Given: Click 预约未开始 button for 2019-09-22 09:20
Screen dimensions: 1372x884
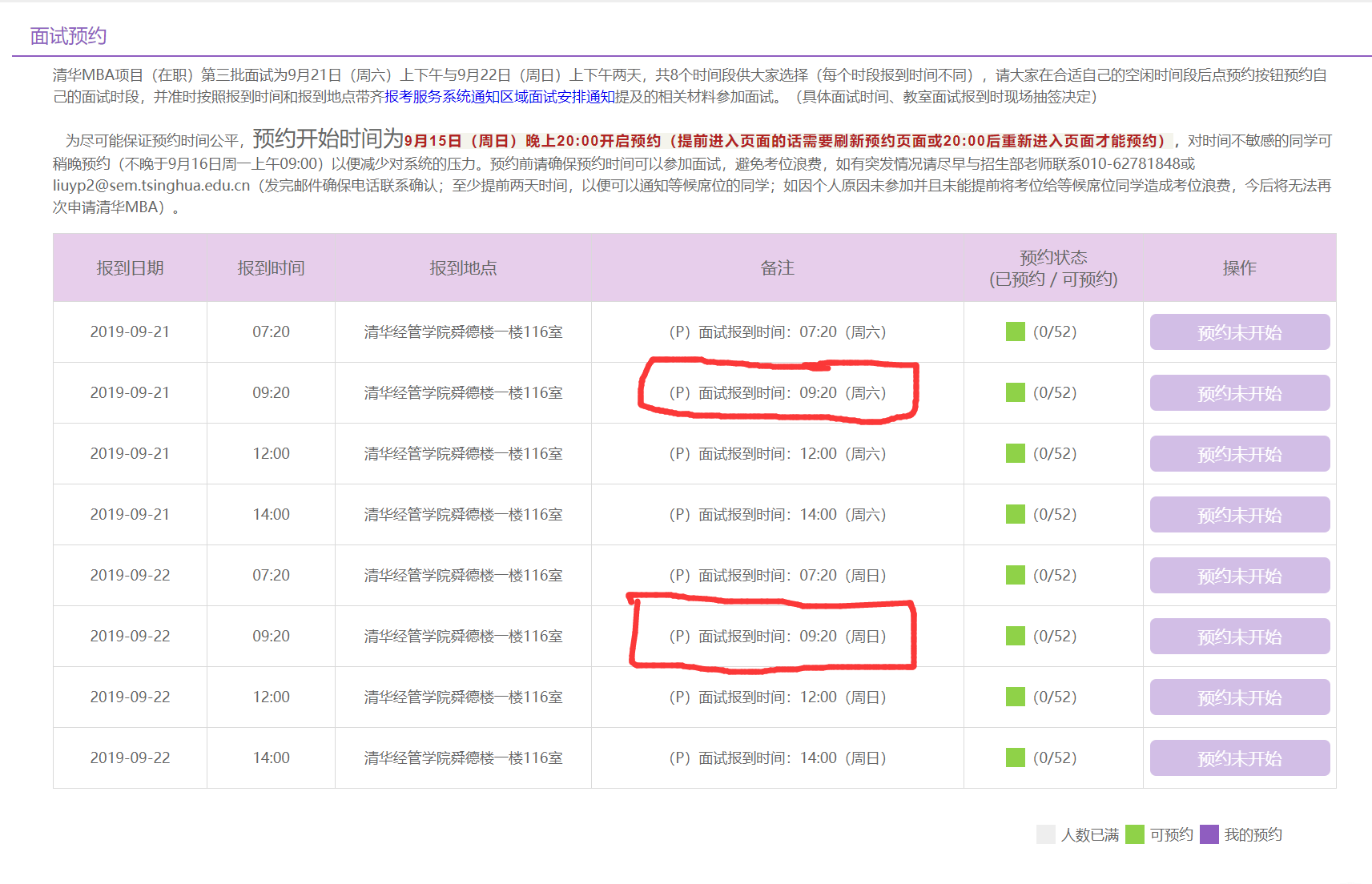Looking at the screenshot, I should click(x=1240, y=637).
